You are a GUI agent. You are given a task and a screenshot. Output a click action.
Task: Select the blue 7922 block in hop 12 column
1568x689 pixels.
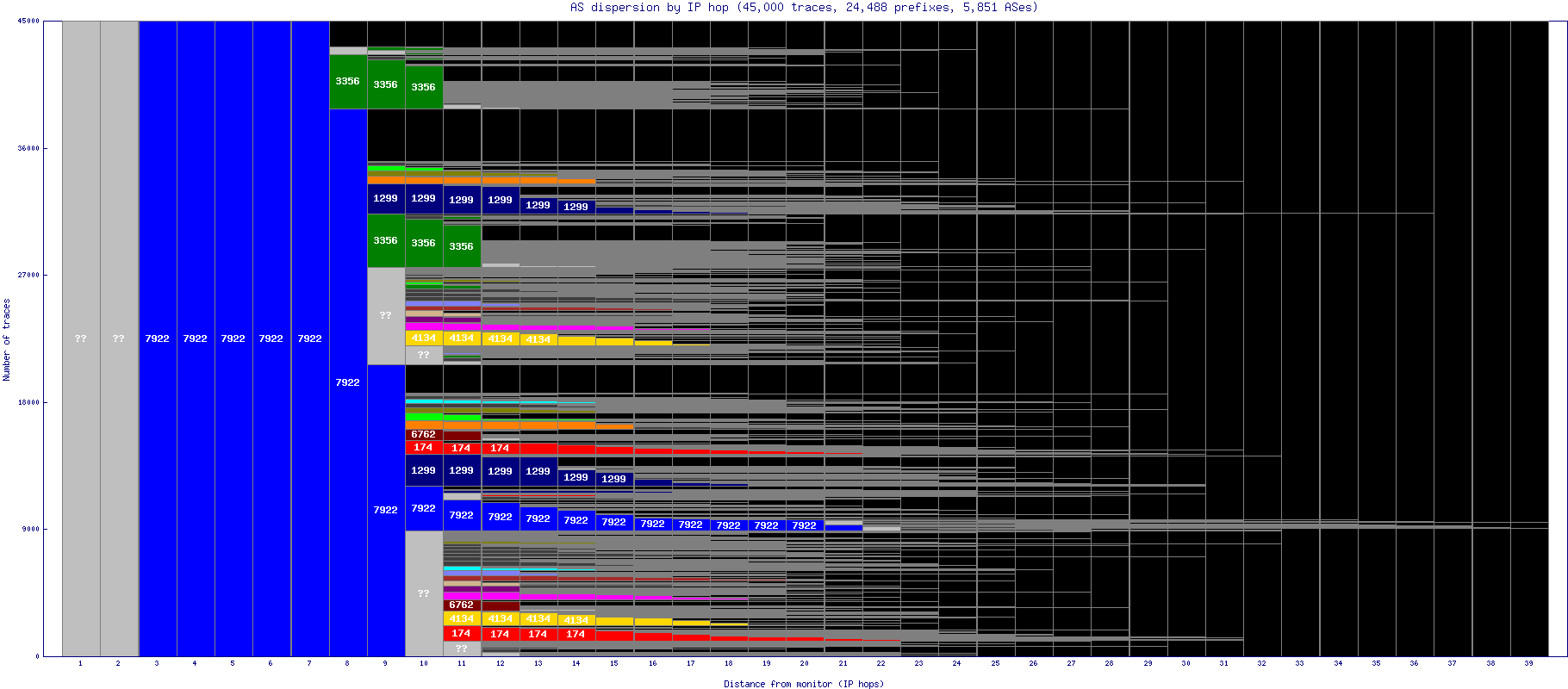[x=501, y=517]
